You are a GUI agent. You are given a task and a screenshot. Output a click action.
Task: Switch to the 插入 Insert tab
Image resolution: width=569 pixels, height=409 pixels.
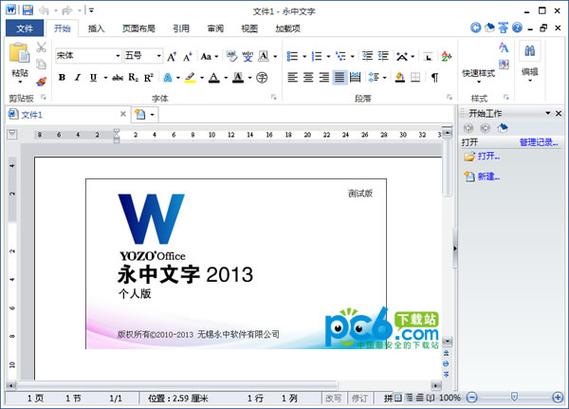tap(96, 28)
